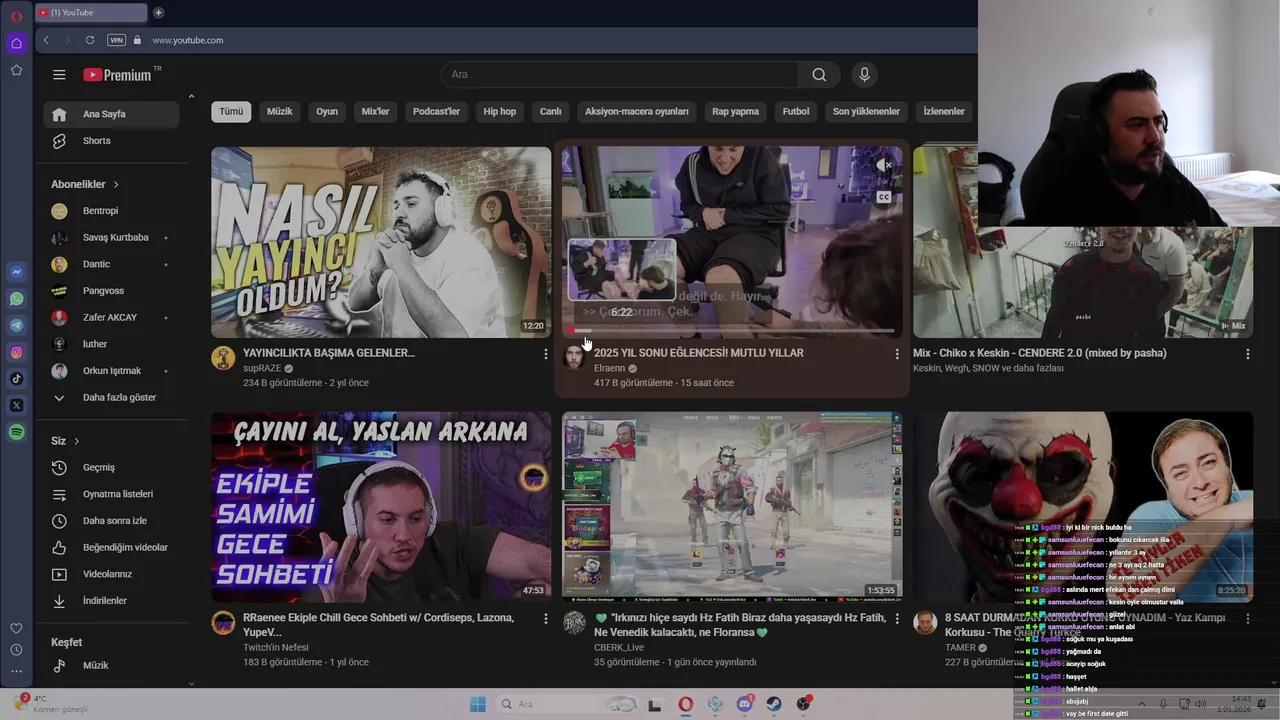Select the Oyun filter chip

[327, 112]
